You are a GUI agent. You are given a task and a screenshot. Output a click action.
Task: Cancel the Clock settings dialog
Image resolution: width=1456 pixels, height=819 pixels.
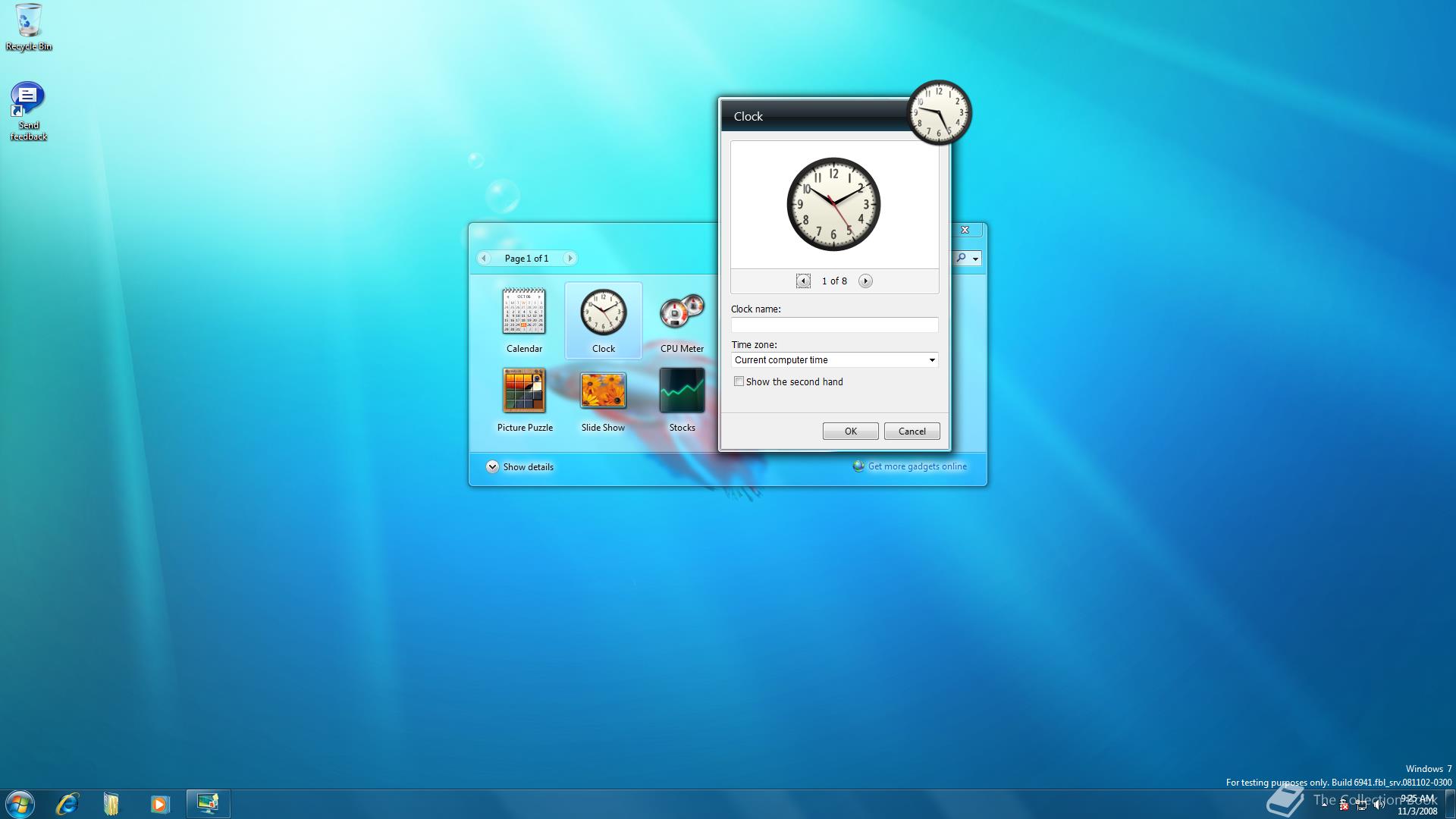point(912,431)
